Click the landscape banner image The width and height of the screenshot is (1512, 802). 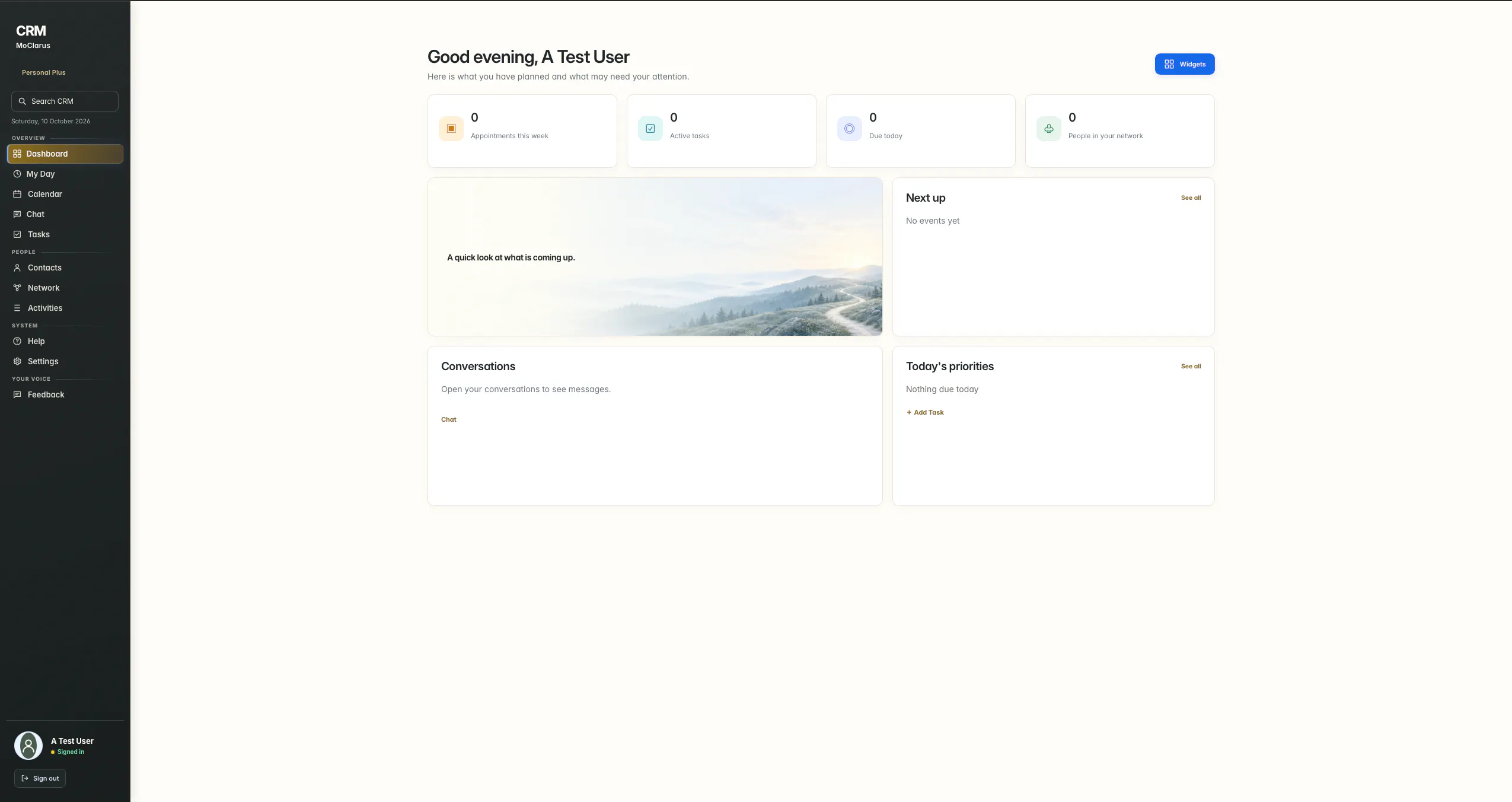tap(655, 257)
